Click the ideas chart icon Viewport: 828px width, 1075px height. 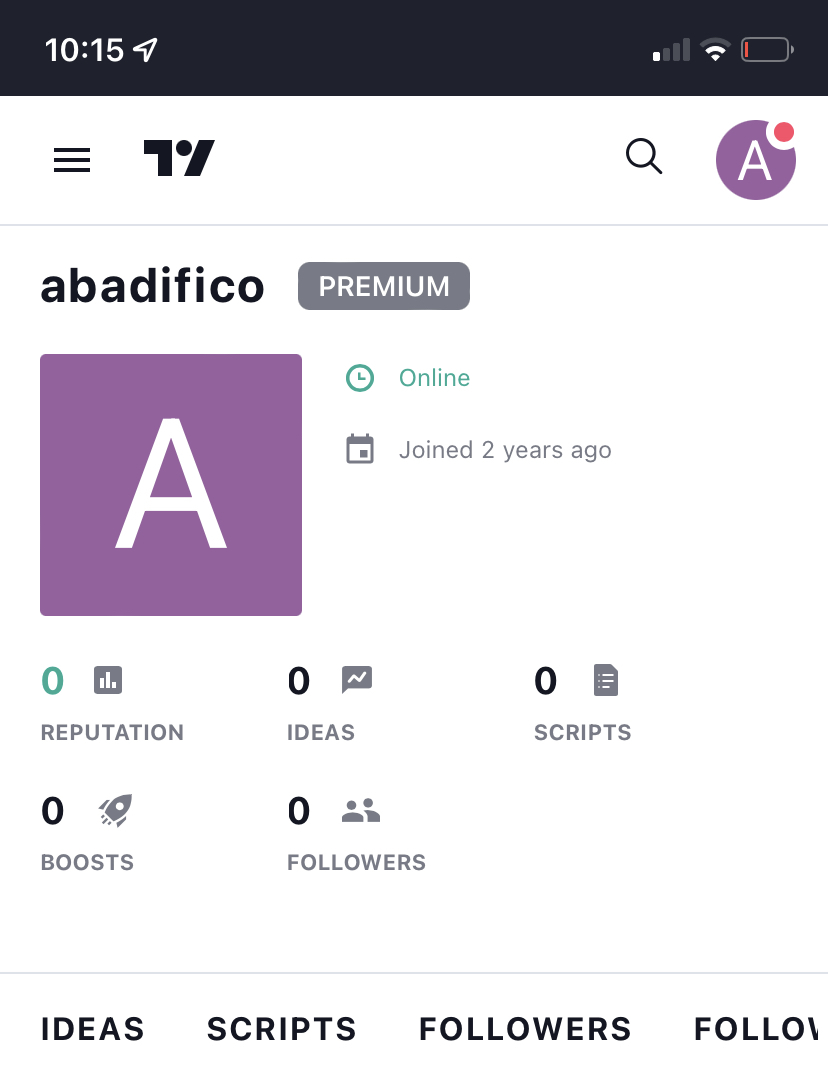[357, 681]
